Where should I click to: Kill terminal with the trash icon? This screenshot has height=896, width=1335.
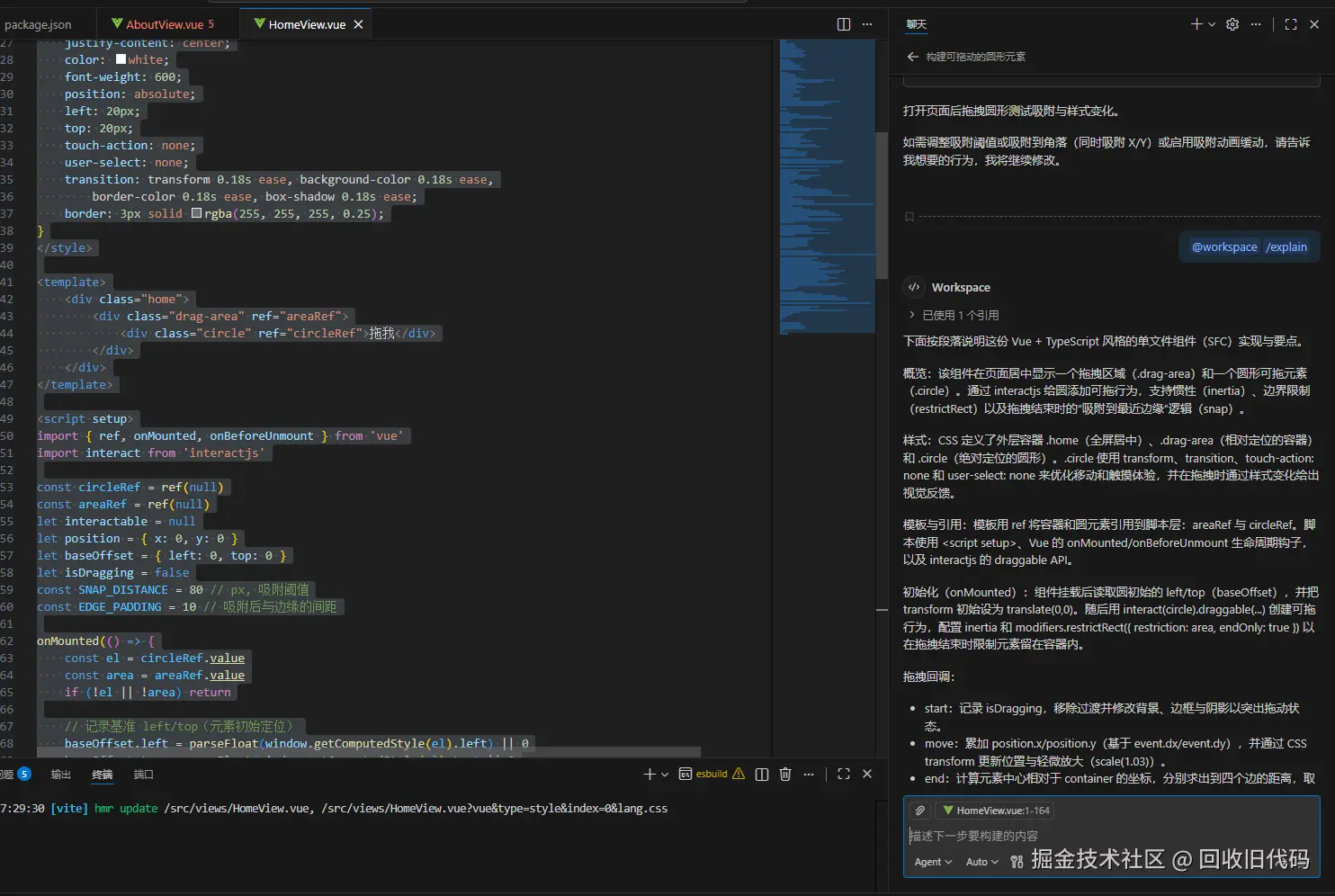click(x=785, y=774)
